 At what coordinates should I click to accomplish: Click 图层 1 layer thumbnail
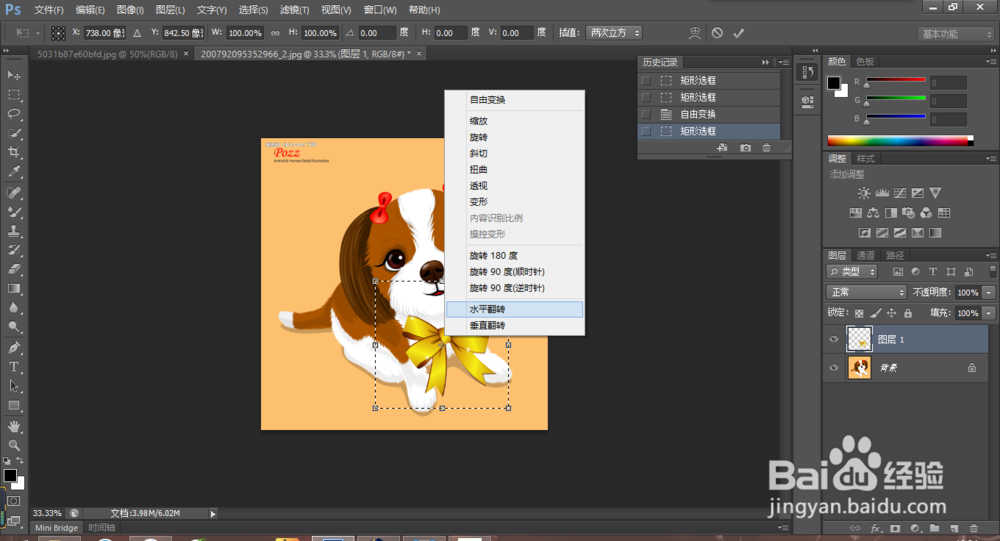click(859, 339)
